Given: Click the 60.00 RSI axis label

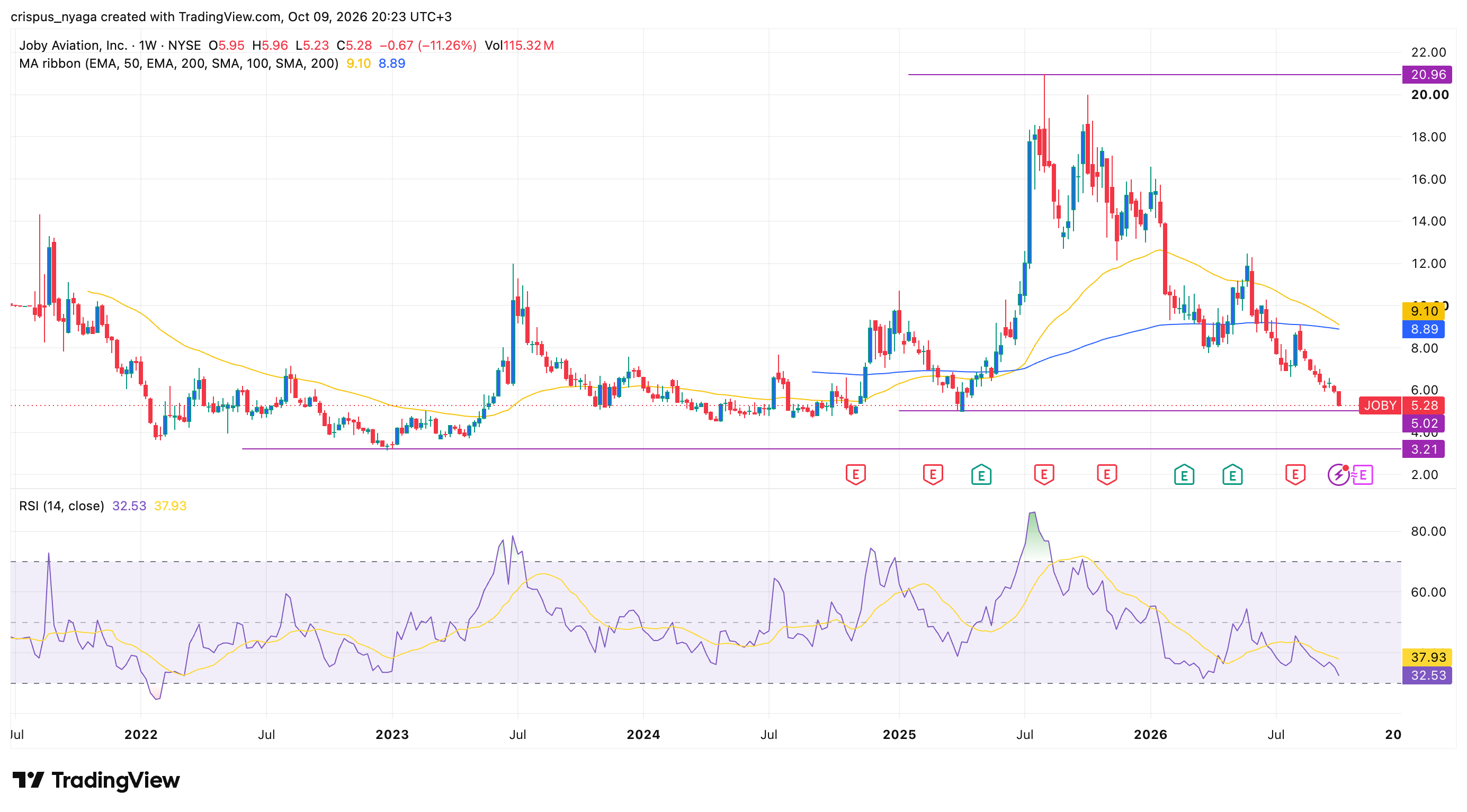Looking at the screenshot, I should coord(1428,592).
